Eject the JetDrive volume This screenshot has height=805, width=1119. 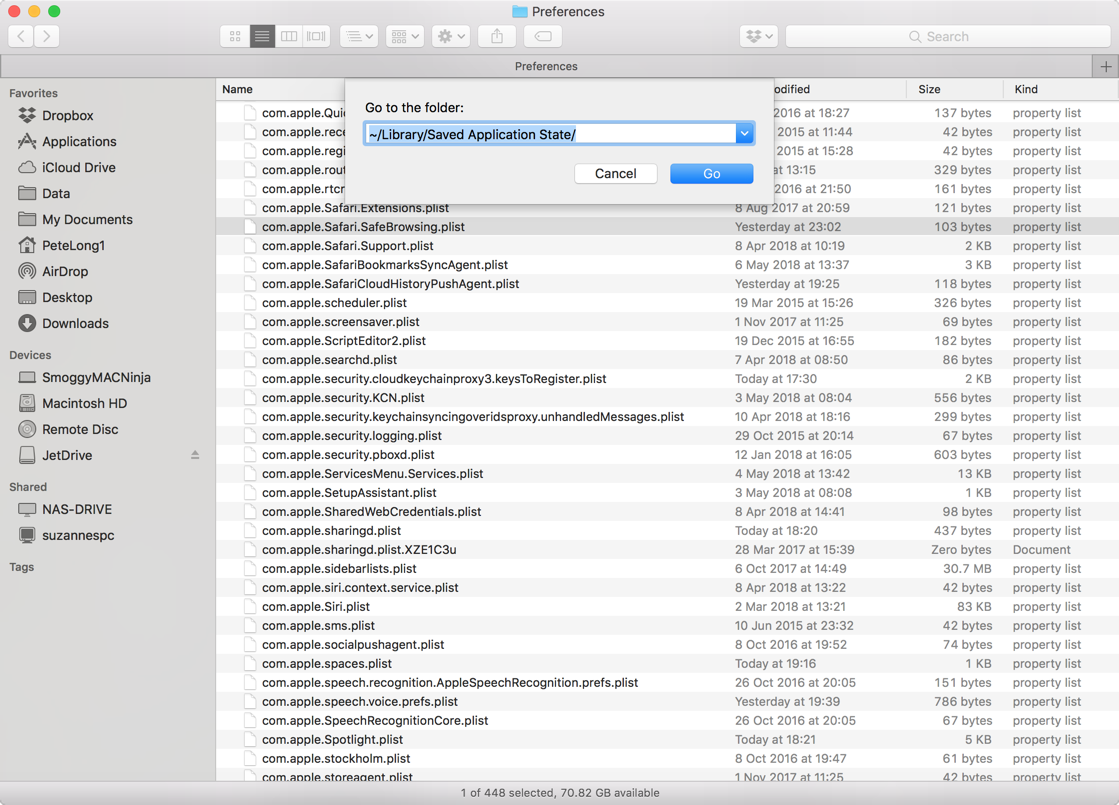(x=195, y=455)
